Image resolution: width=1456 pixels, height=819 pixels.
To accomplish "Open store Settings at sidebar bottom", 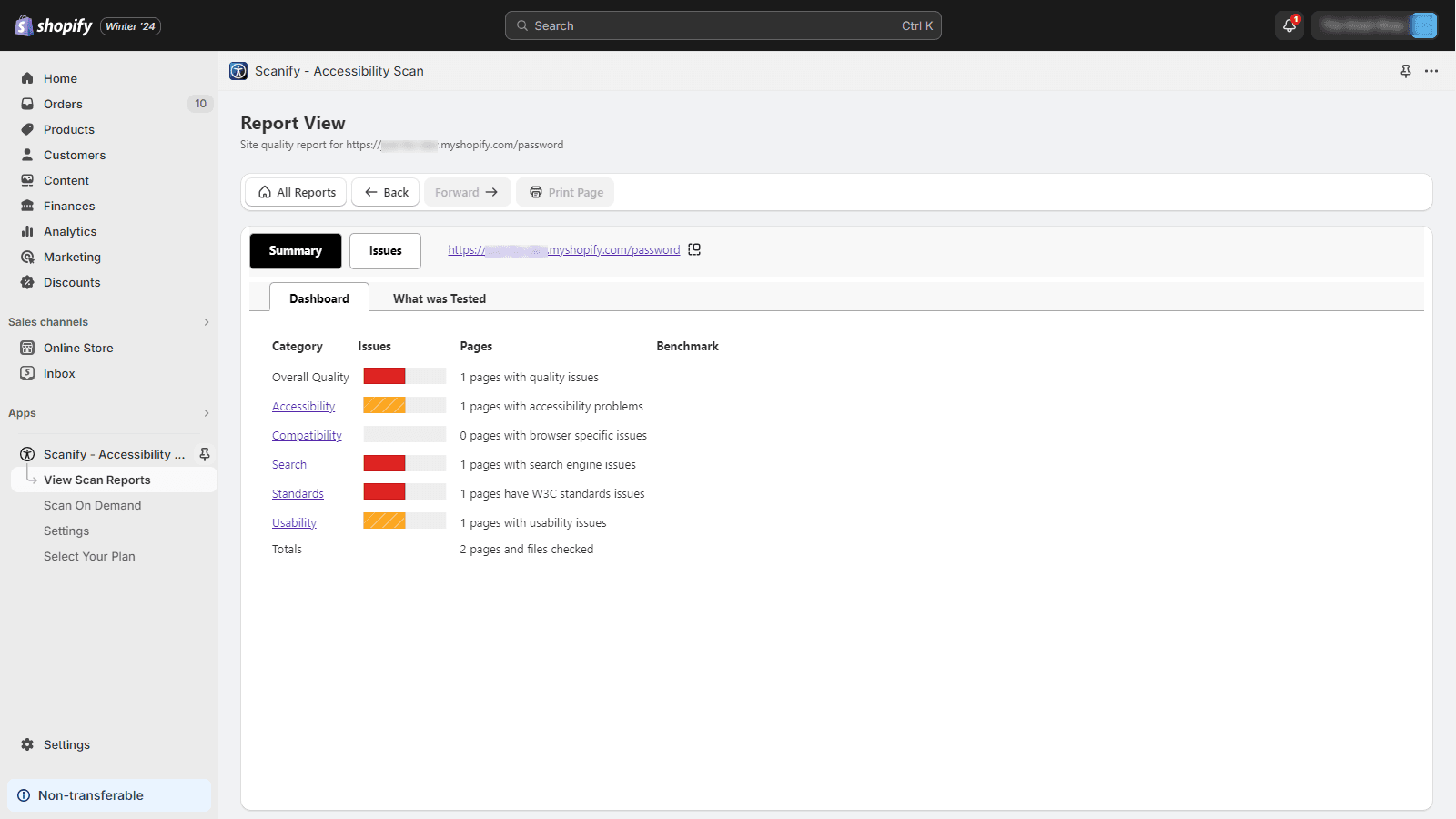I will [66, 744].
